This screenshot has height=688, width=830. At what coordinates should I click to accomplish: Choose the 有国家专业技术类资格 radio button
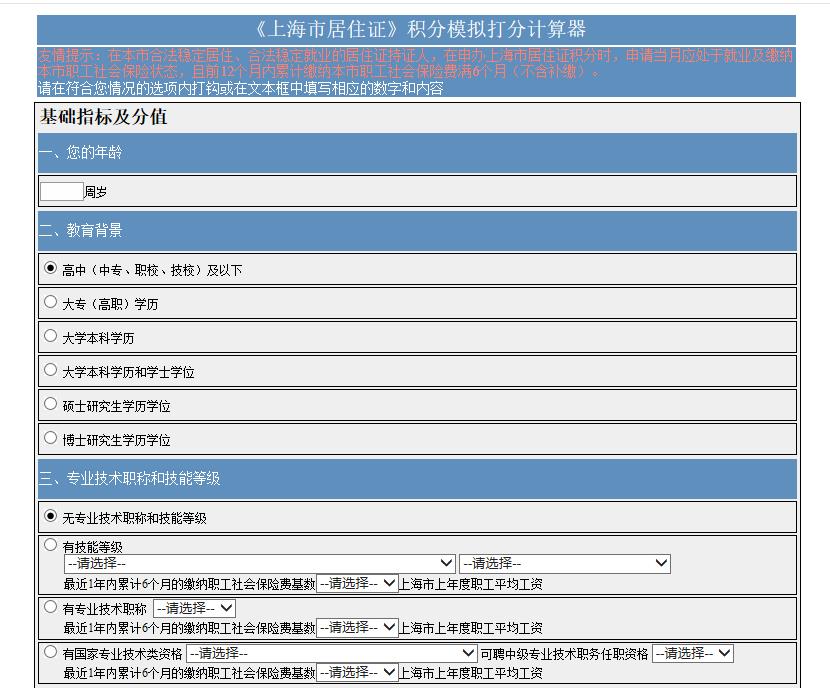coord(50,651)
